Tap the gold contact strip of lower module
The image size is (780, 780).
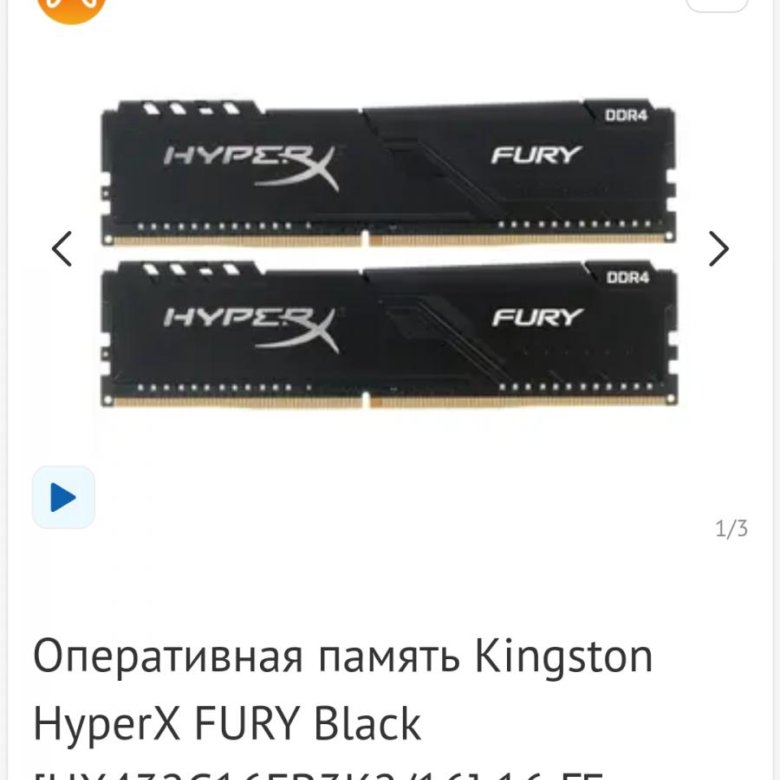390,401
